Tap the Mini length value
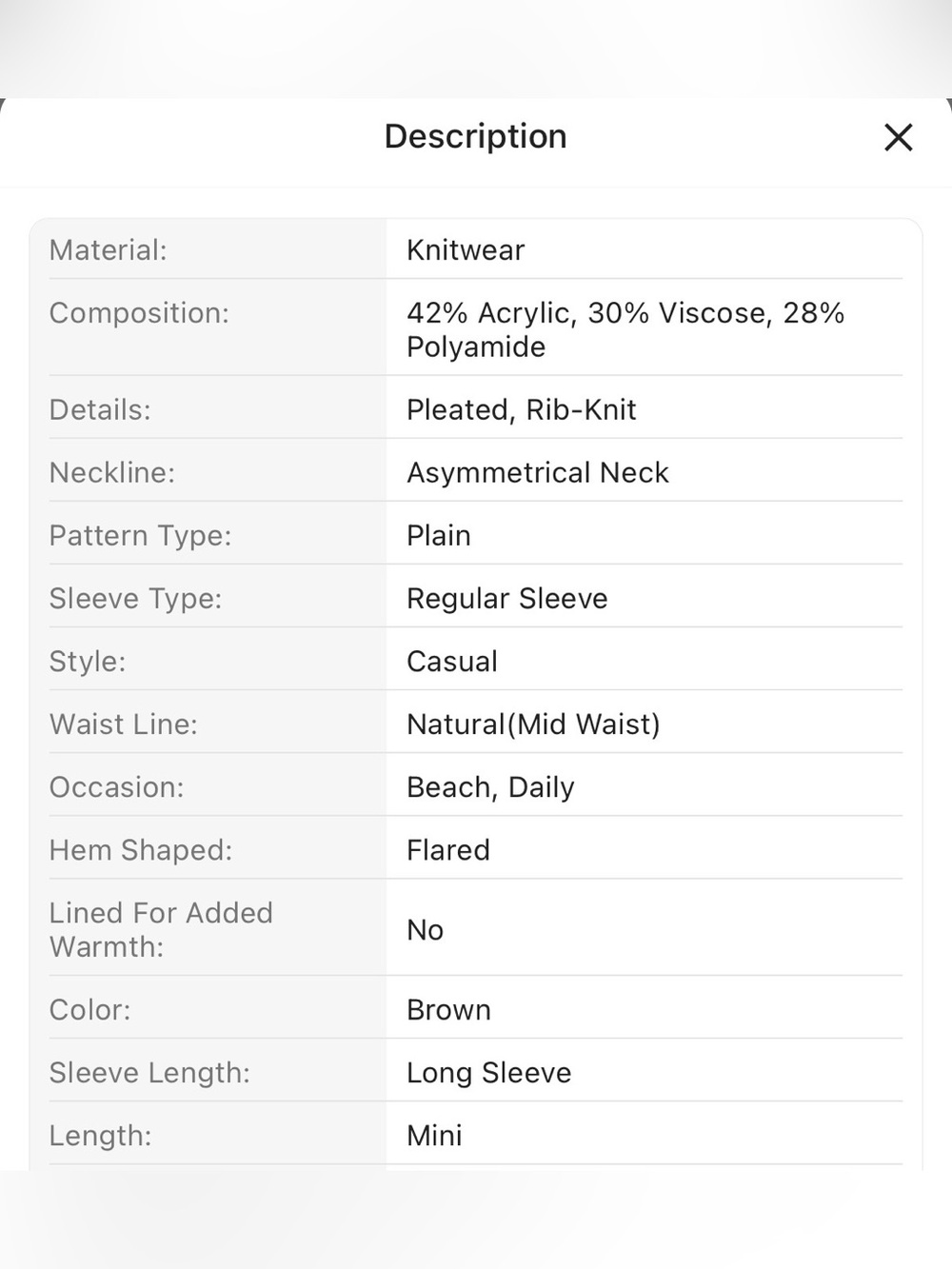Image resolution: width=952 pixels, height=1269 pixels. pyautogui.click(x=434, y=1136)
